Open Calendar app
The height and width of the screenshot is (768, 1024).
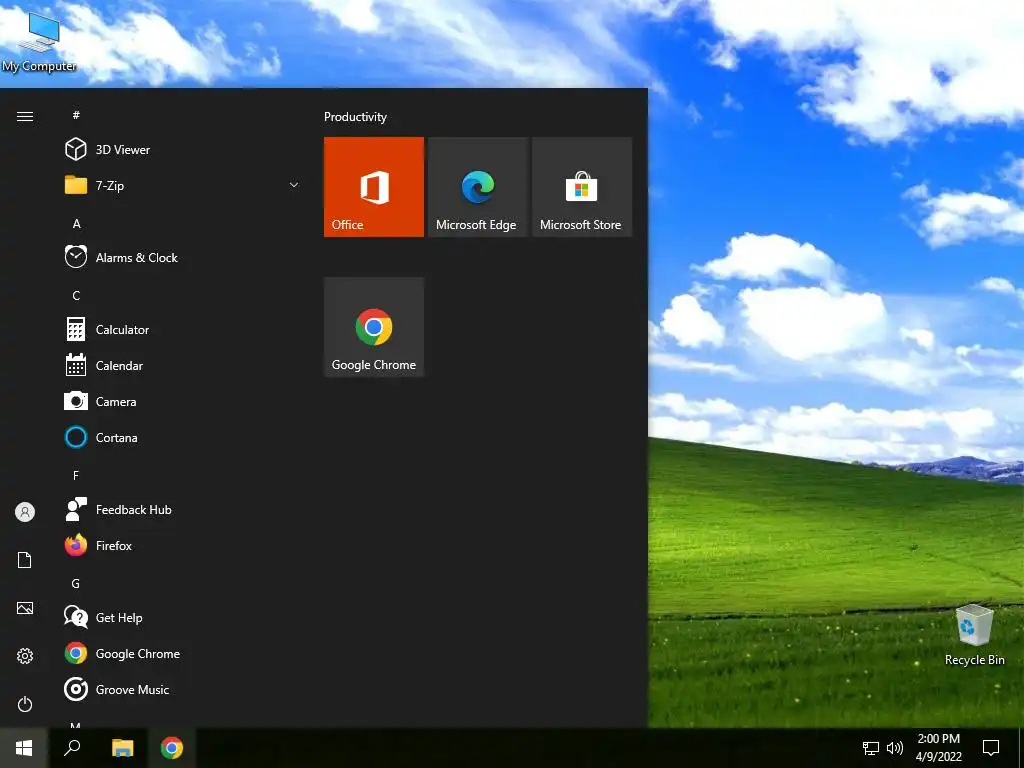click(x=183, y=366)
